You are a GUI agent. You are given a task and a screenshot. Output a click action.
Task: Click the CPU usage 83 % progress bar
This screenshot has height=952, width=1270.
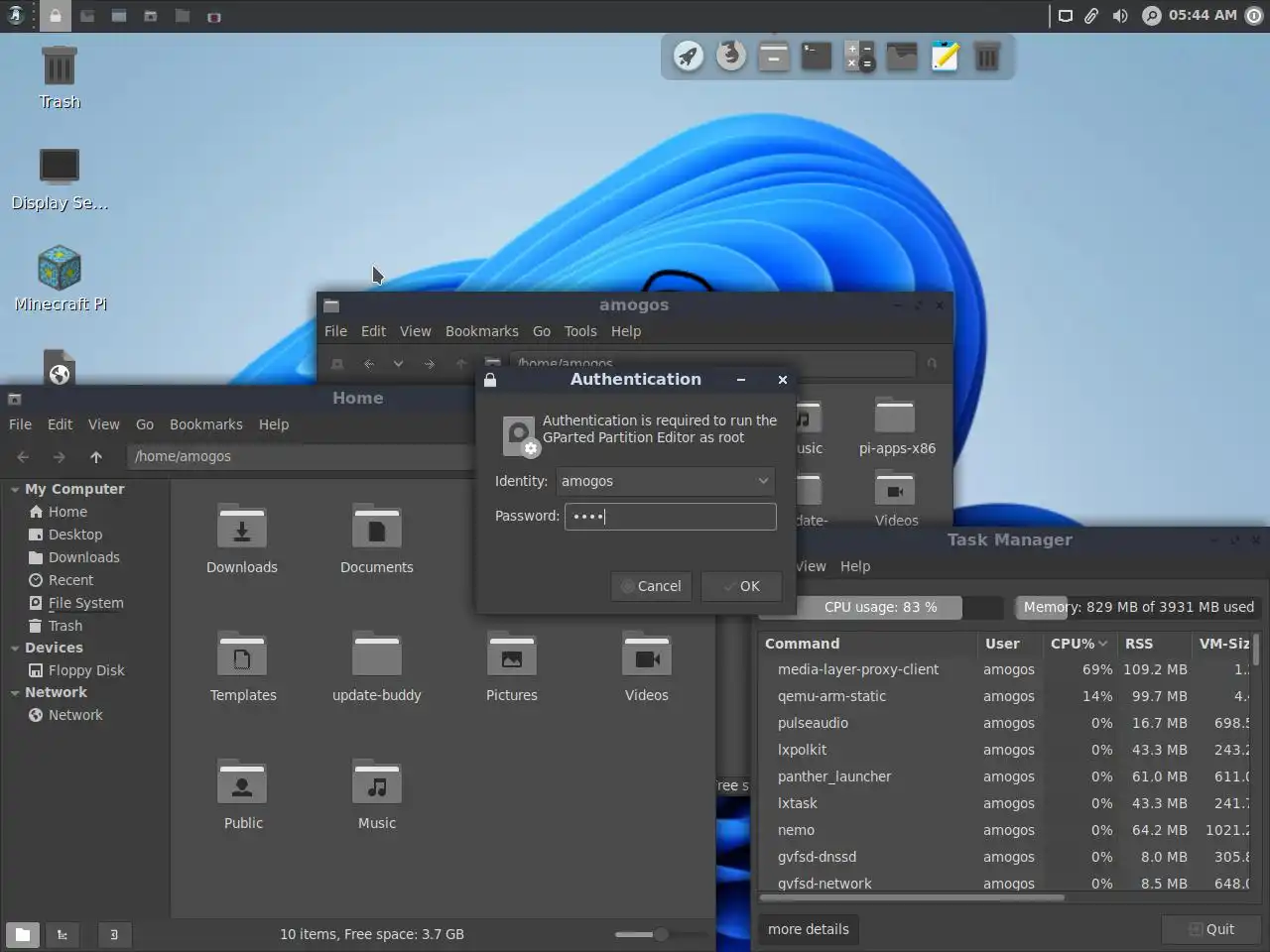point(880,607)
